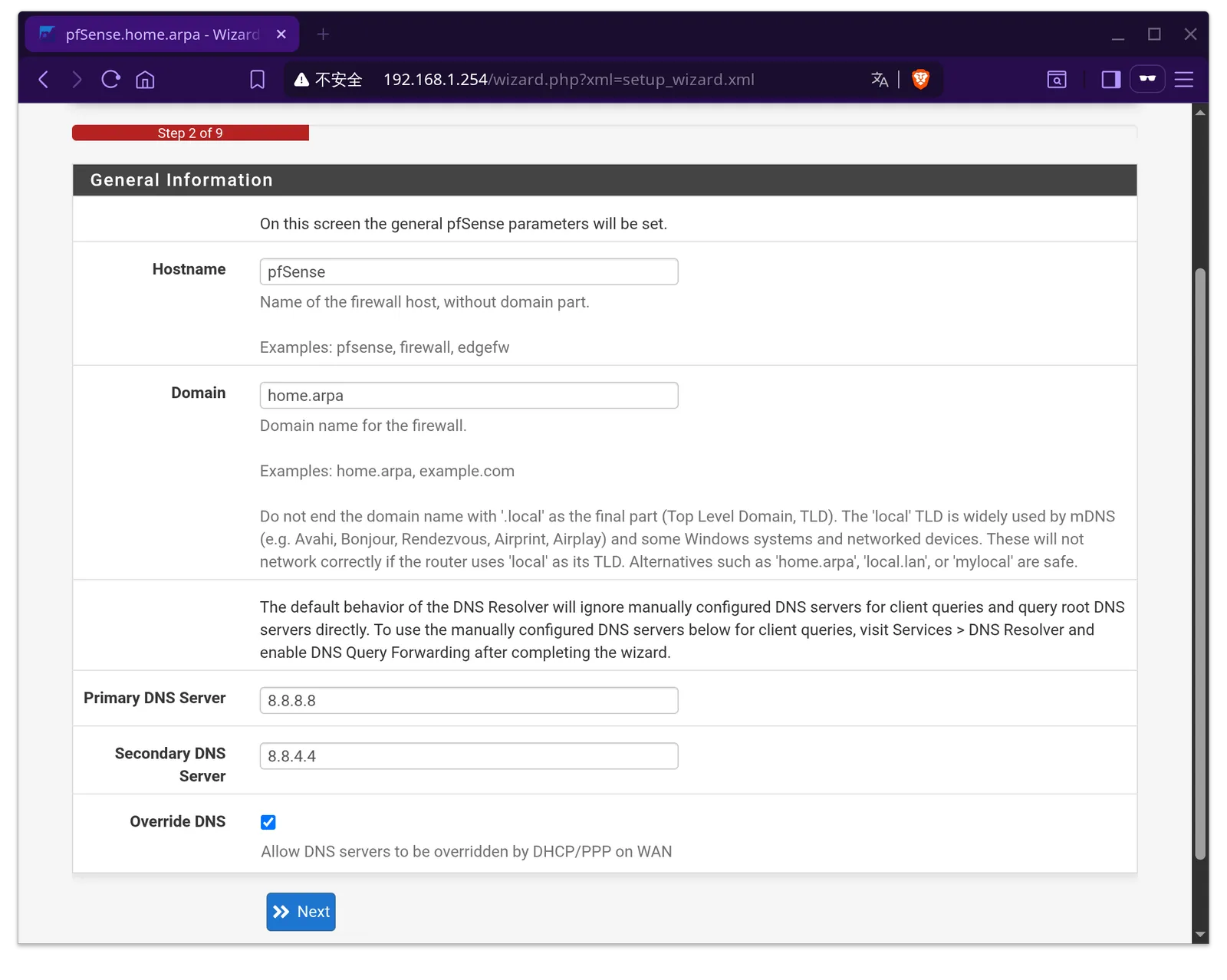Image resolution: width=1227 pixels, height=980 pixels.
Task: Open a new tab with plus button
Action: point(323,35)
